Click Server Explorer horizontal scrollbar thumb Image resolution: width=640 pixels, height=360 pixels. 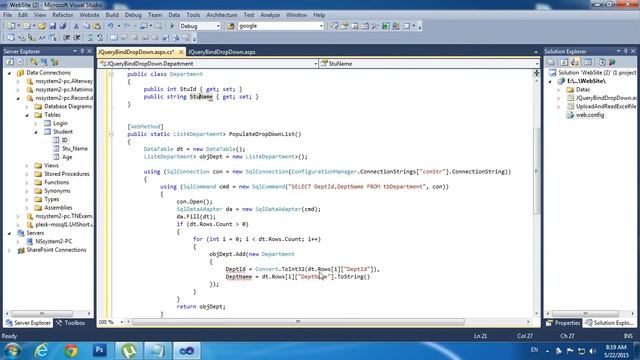[42, 313]
